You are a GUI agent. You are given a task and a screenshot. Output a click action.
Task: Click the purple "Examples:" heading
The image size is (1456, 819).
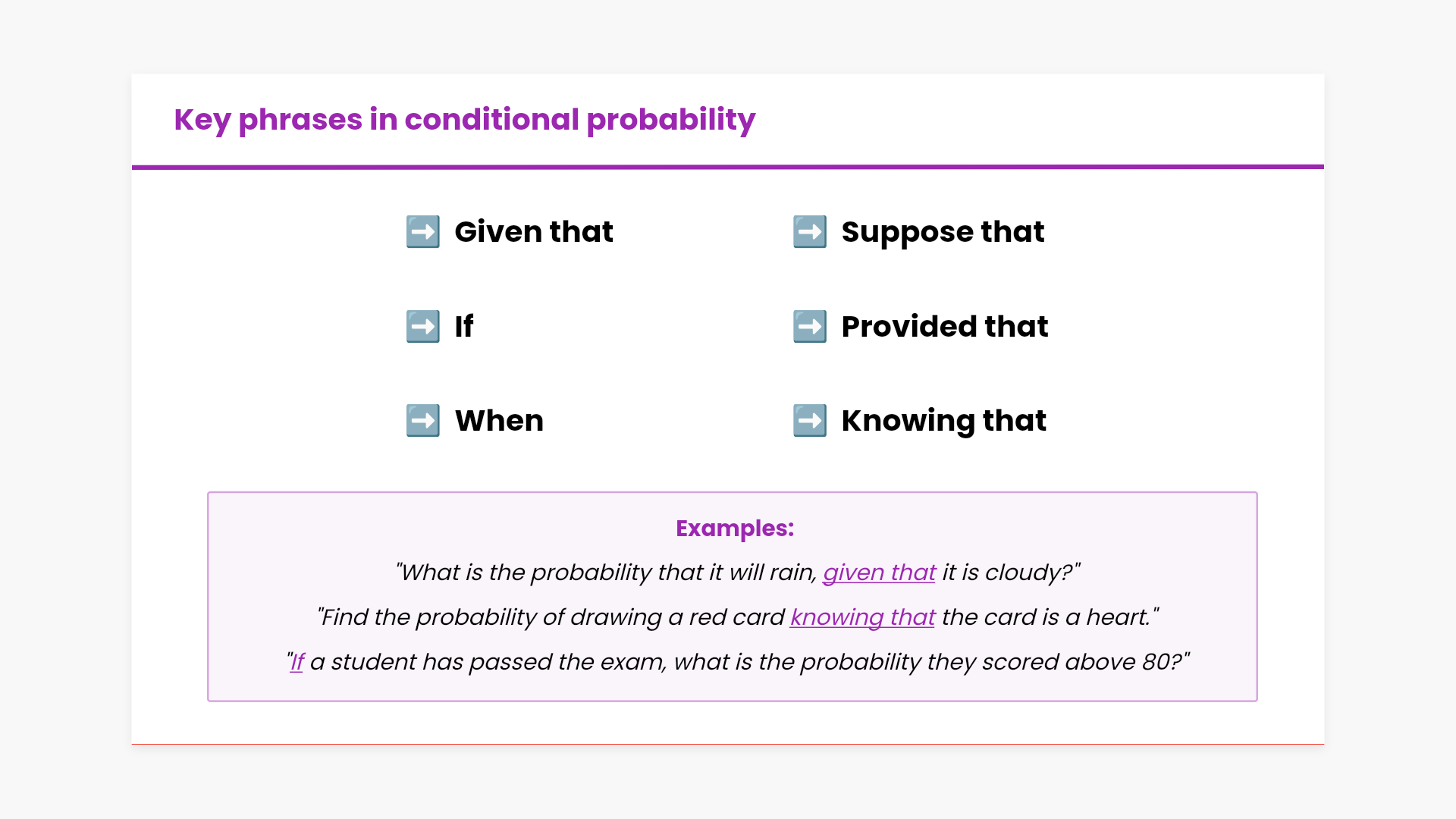tap(735, 529)
